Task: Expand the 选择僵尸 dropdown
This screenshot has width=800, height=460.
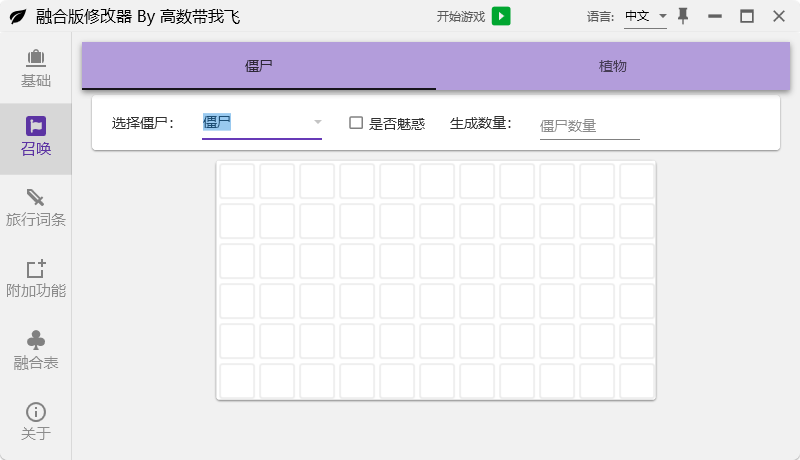Action: [x=261, y=123]
